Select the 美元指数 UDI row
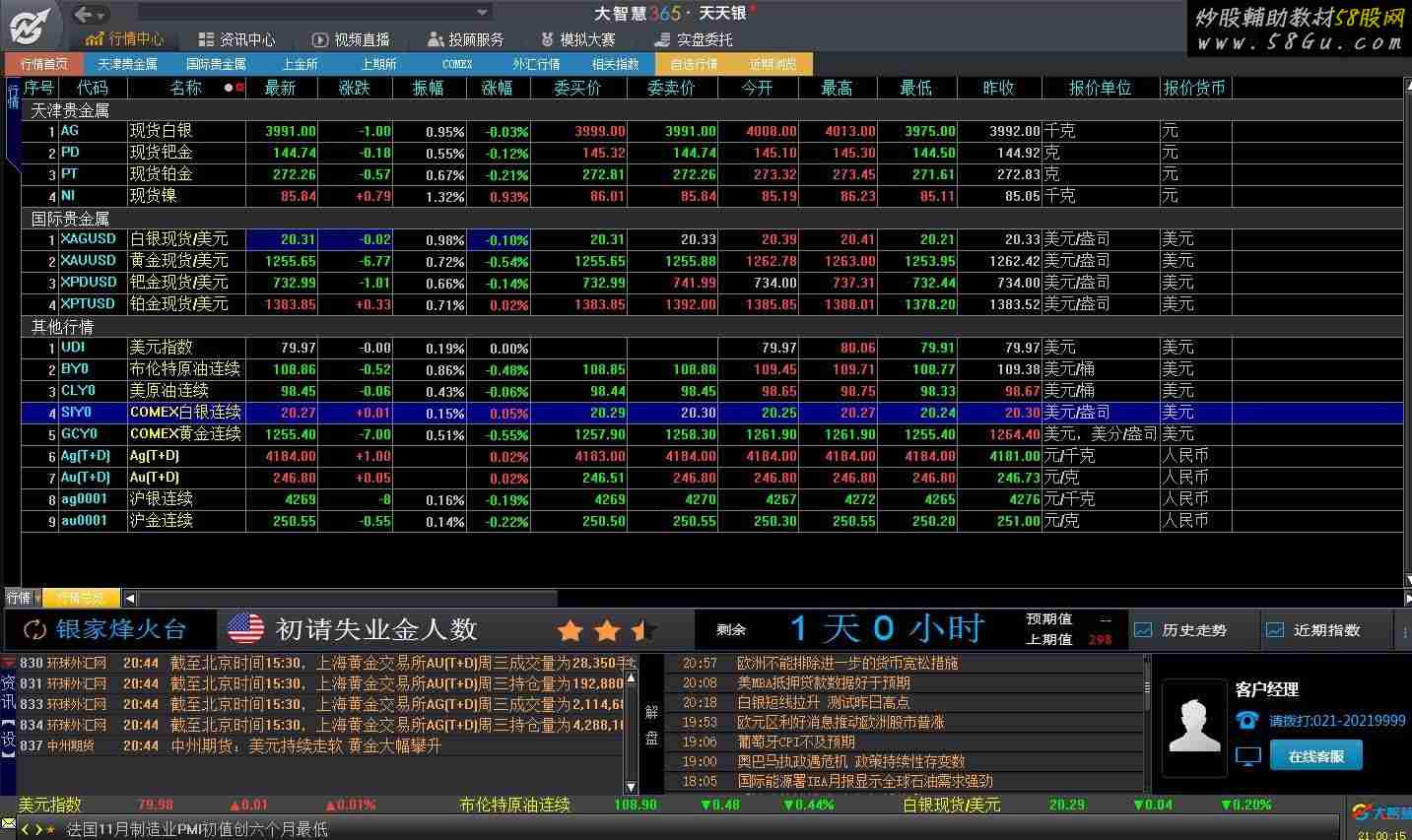The image size is (1412, 840). pyautogui.click(x=711, y=348)
